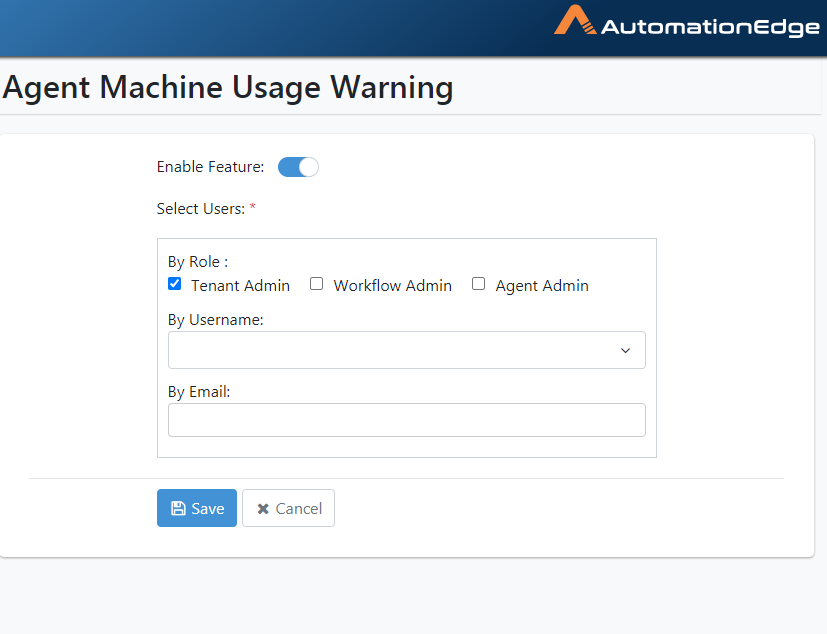Check the Workflow Admin checkbox

316,284
